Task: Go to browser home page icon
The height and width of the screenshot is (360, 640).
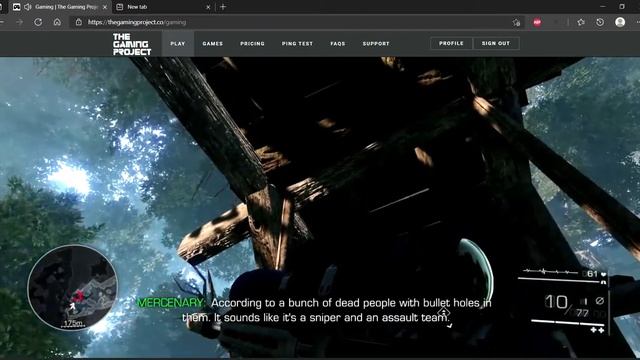Action: click(57, 22)
